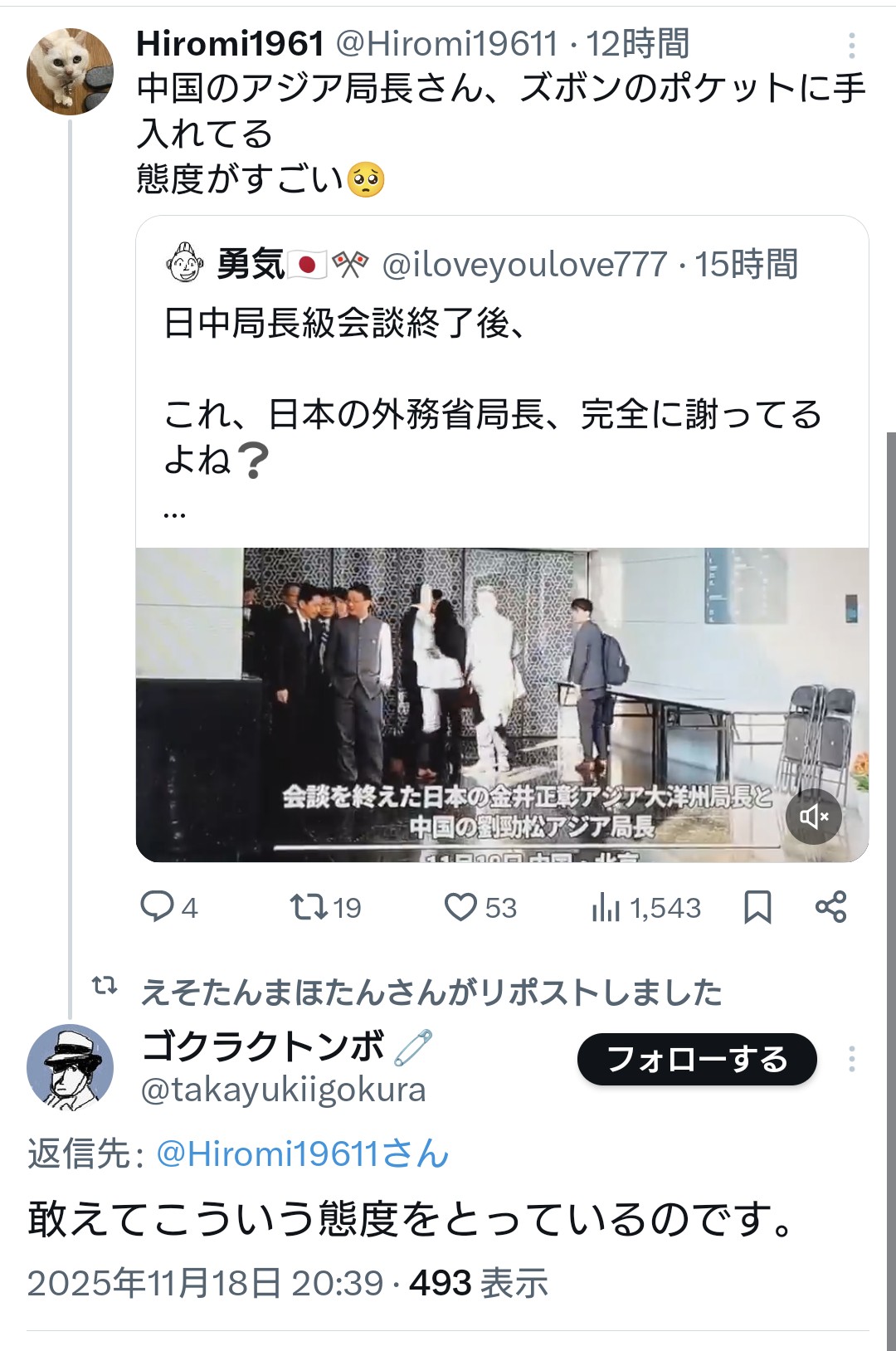
Task: Open the @takayukiigokura handle
Action: coord(283,1090)
